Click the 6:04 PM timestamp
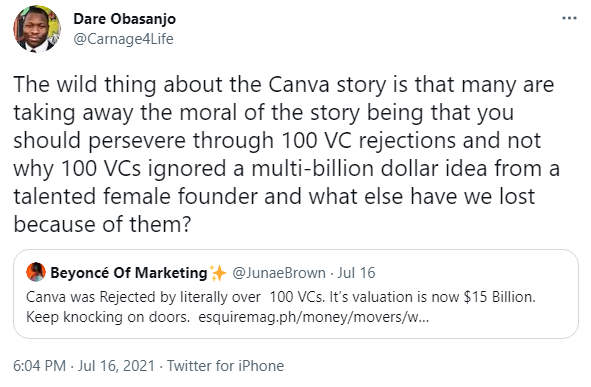 (x=40, y=366)
